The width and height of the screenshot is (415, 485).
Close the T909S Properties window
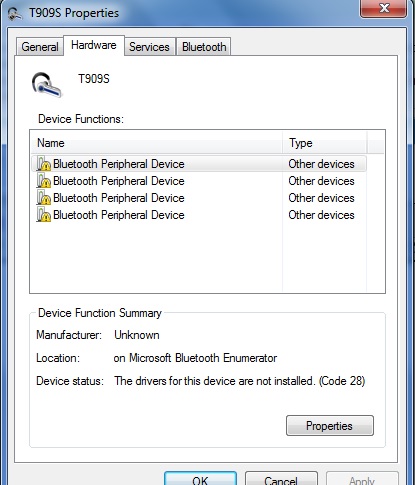tap(384, 8)
